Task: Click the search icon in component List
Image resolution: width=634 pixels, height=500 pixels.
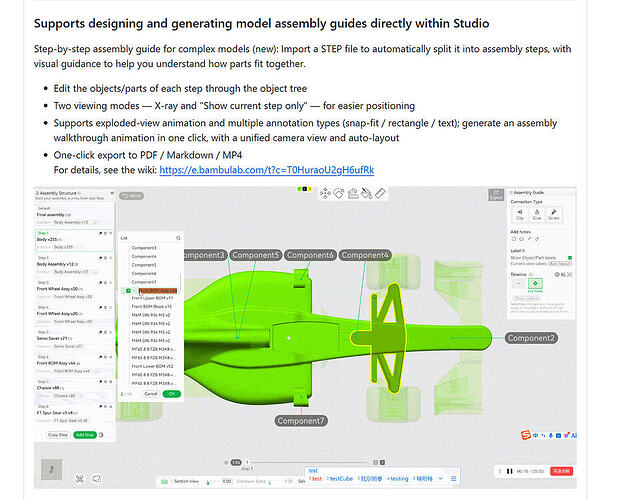Action: tap(178, 238)
